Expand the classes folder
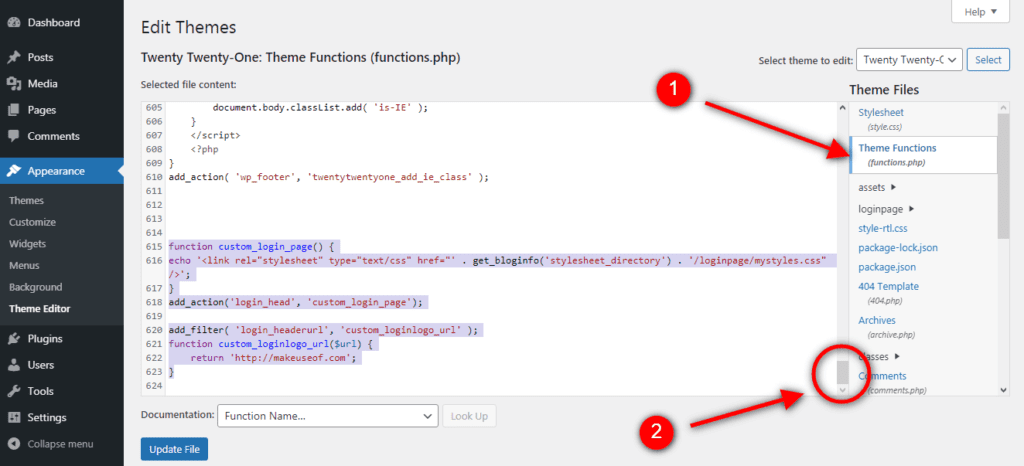The image size is (1024, 466). [879, 356]
